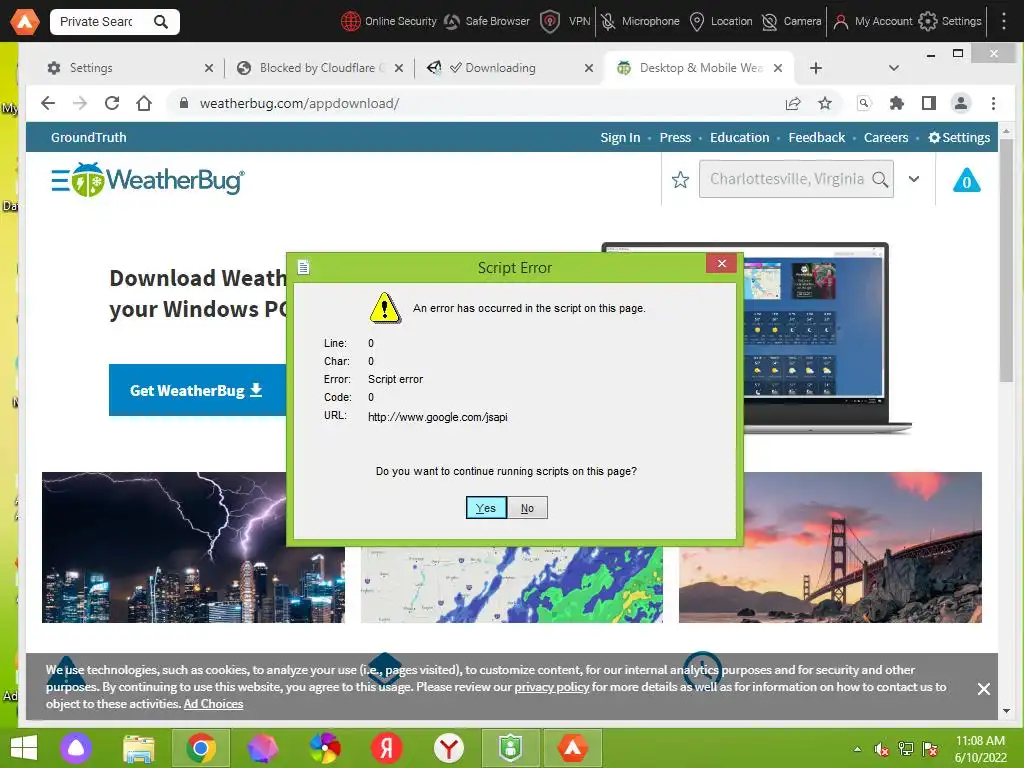Open the Careers link

886,137
